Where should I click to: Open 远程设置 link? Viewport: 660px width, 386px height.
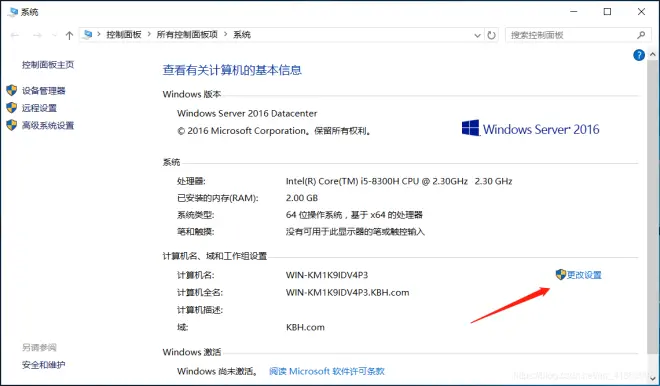click(40, 108)
